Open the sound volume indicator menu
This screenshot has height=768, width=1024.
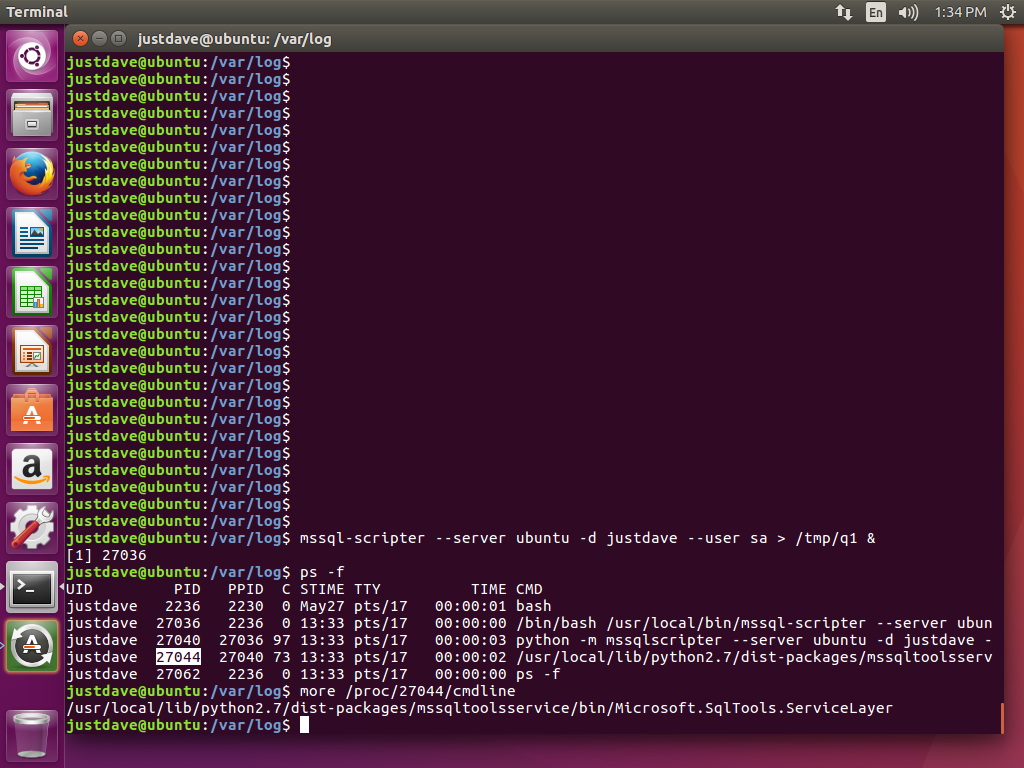[x=908, y=12]
